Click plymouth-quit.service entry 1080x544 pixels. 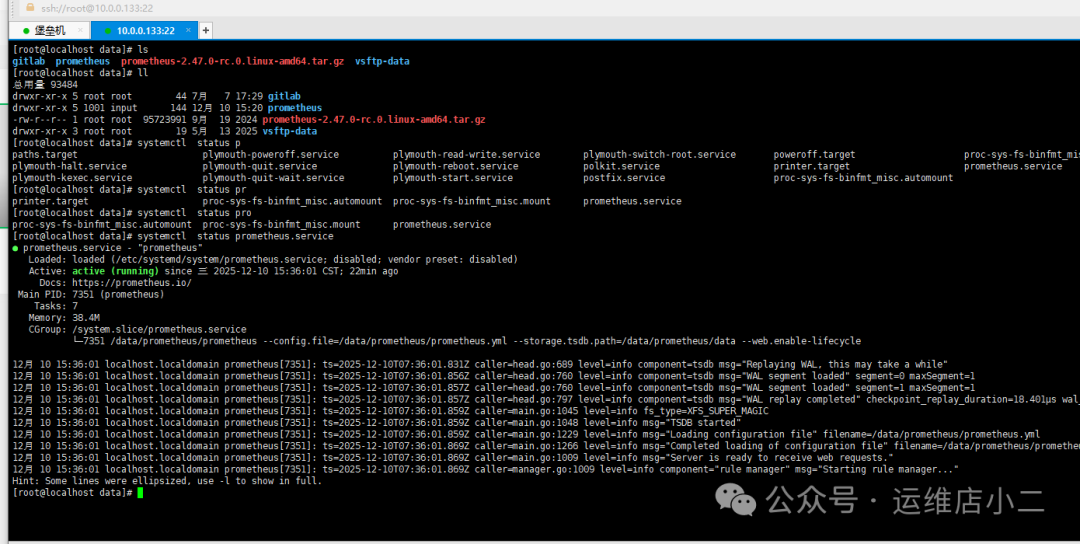(260, 167)
